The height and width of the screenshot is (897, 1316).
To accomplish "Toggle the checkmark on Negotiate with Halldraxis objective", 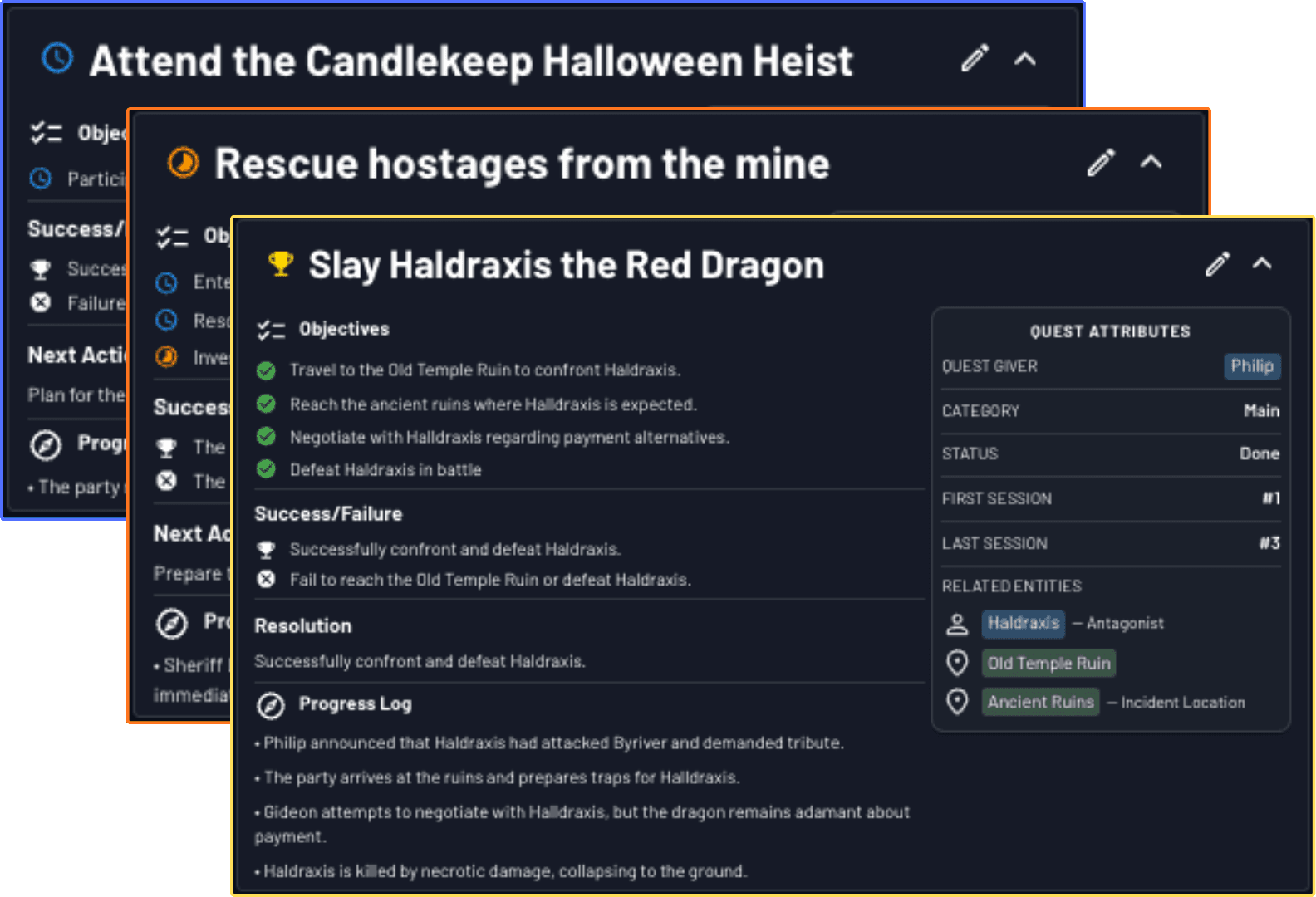I will [x=265, y=436].
